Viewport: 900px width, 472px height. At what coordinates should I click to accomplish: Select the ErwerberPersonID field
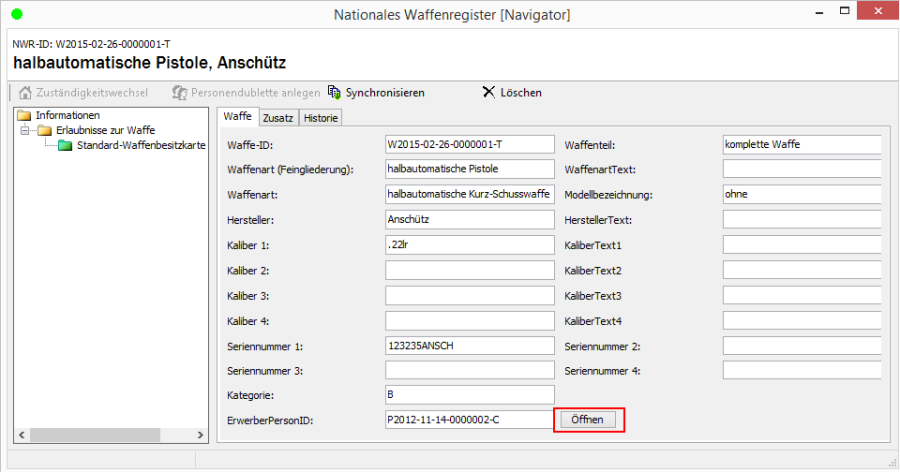coord(469,419)
